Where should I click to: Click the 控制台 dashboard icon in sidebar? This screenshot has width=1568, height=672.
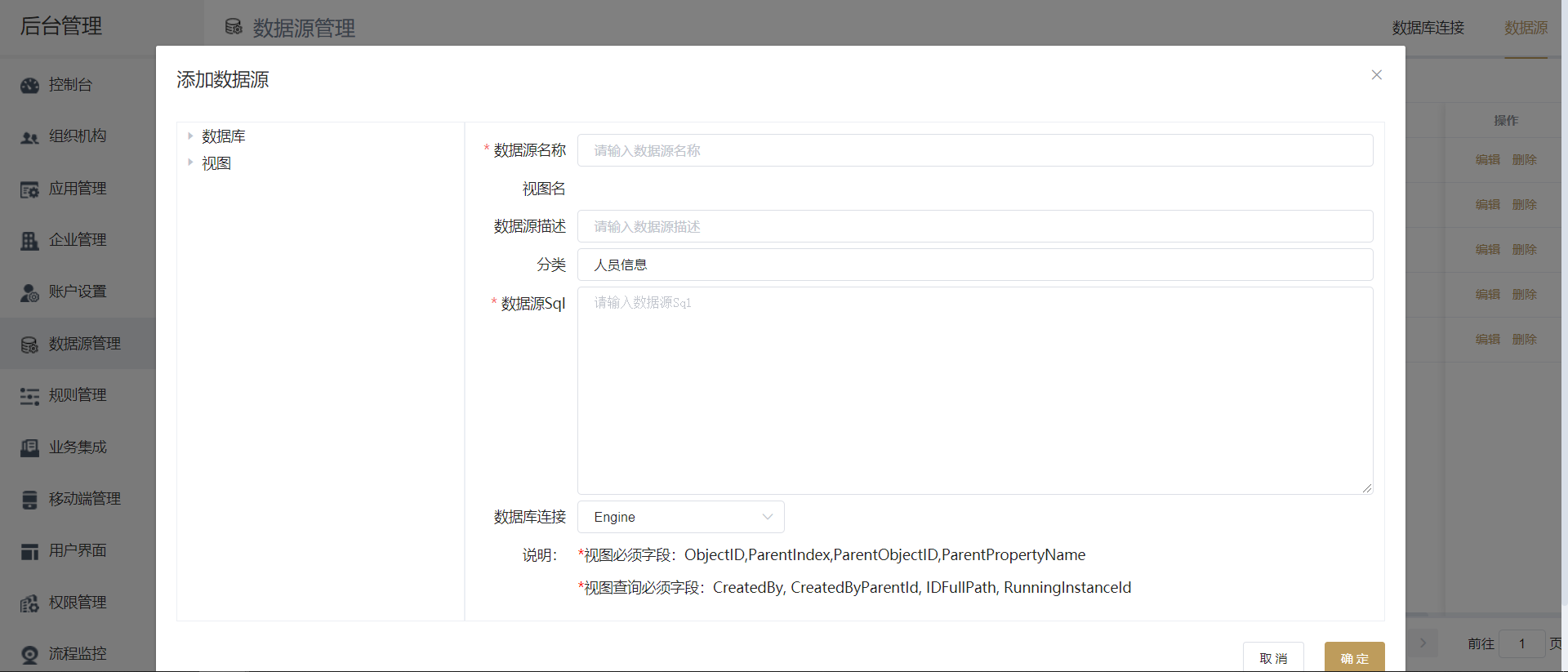[x=29, y=85]
